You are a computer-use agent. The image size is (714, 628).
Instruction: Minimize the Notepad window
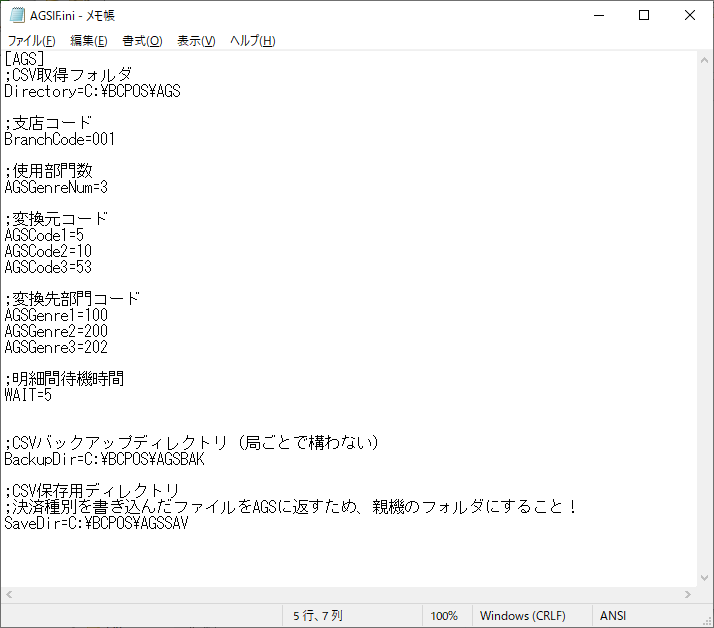coord(598,15)
